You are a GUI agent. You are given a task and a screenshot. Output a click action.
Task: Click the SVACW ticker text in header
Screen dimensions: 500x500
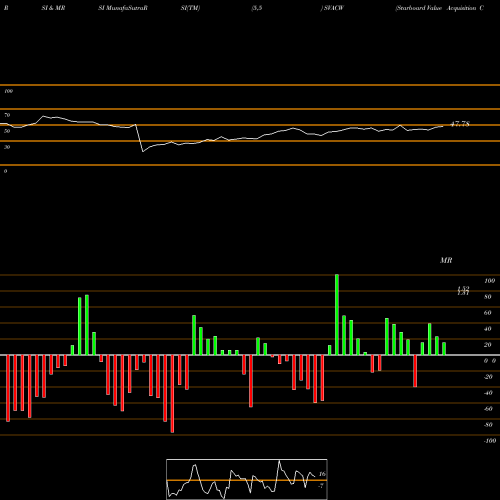tap(333, 8)
